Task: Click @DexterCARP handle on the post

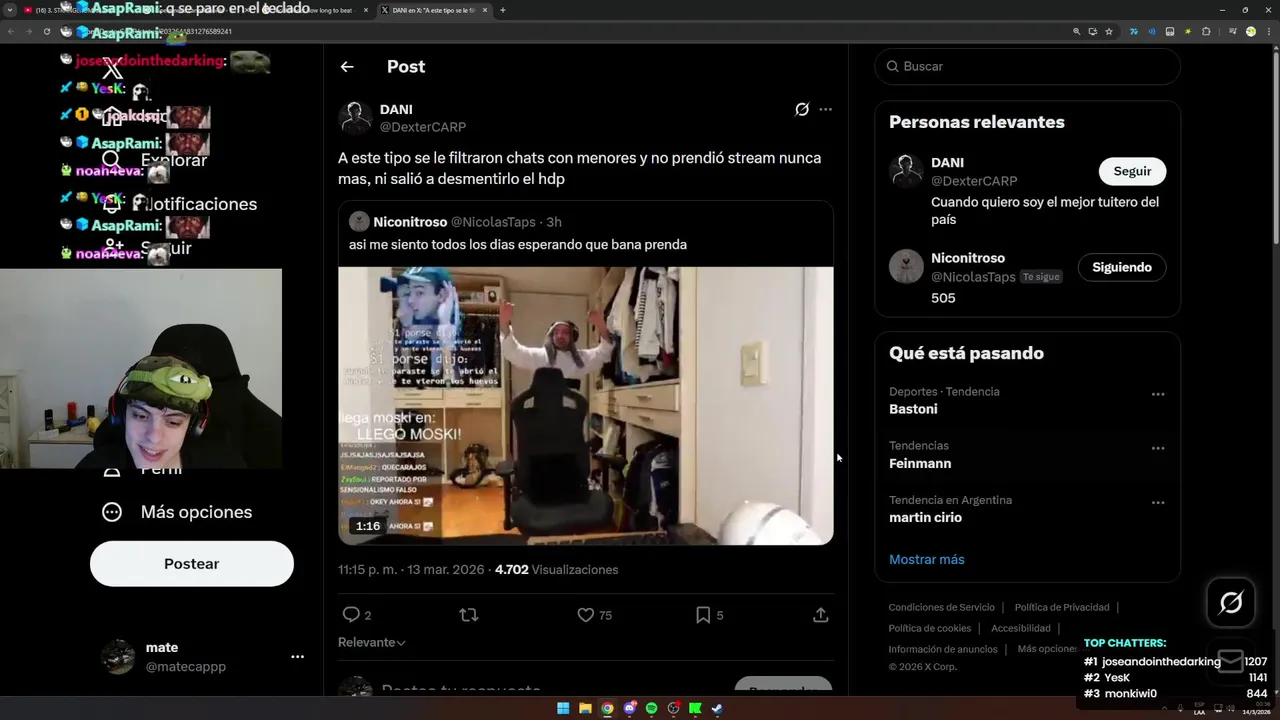Action: click(x=423, y=127)
